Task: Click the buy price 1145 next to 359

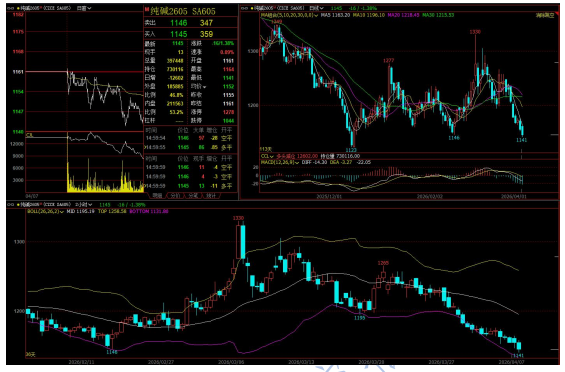Action: pyautogui.click(x=179, y=34)
